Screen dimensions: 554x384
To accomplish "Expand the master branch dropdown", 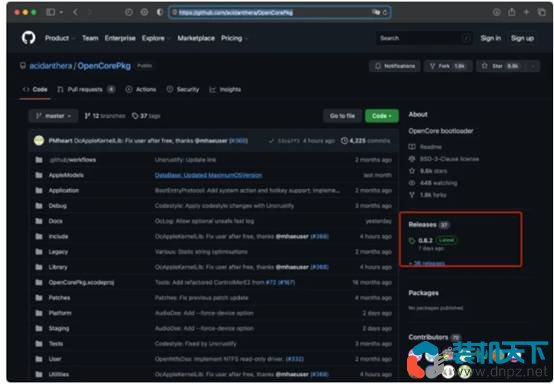I will tap(53, 116).
